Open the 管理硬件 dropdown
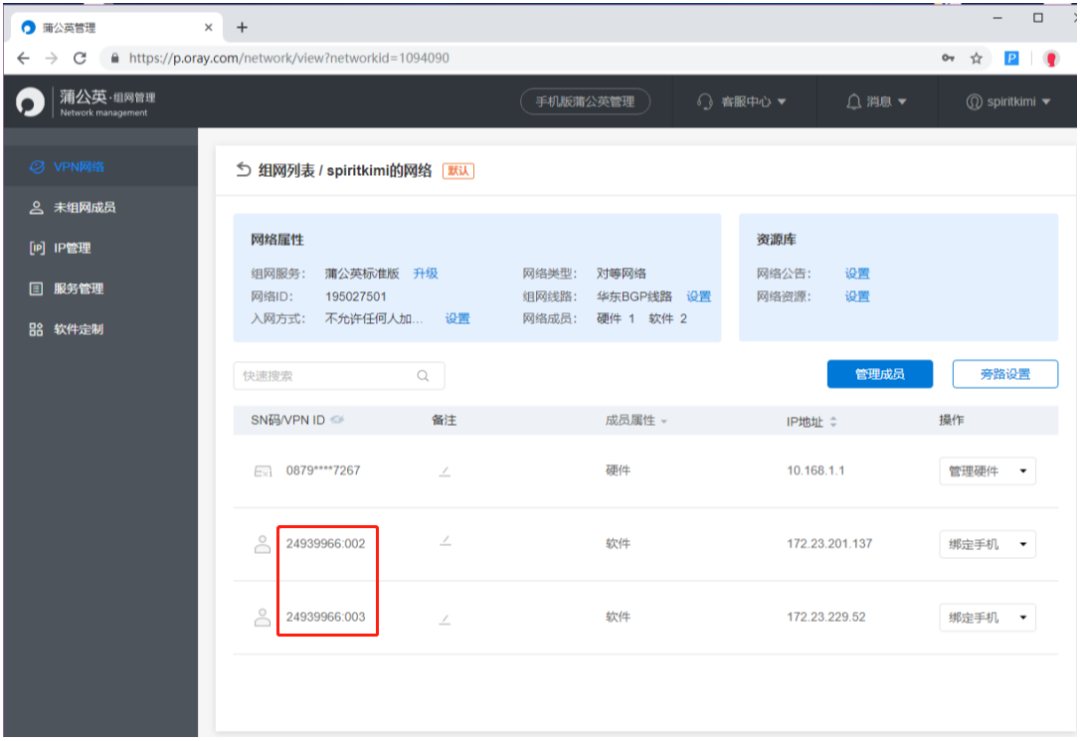This screenshot has height=741, width=1080. (987, 471)
